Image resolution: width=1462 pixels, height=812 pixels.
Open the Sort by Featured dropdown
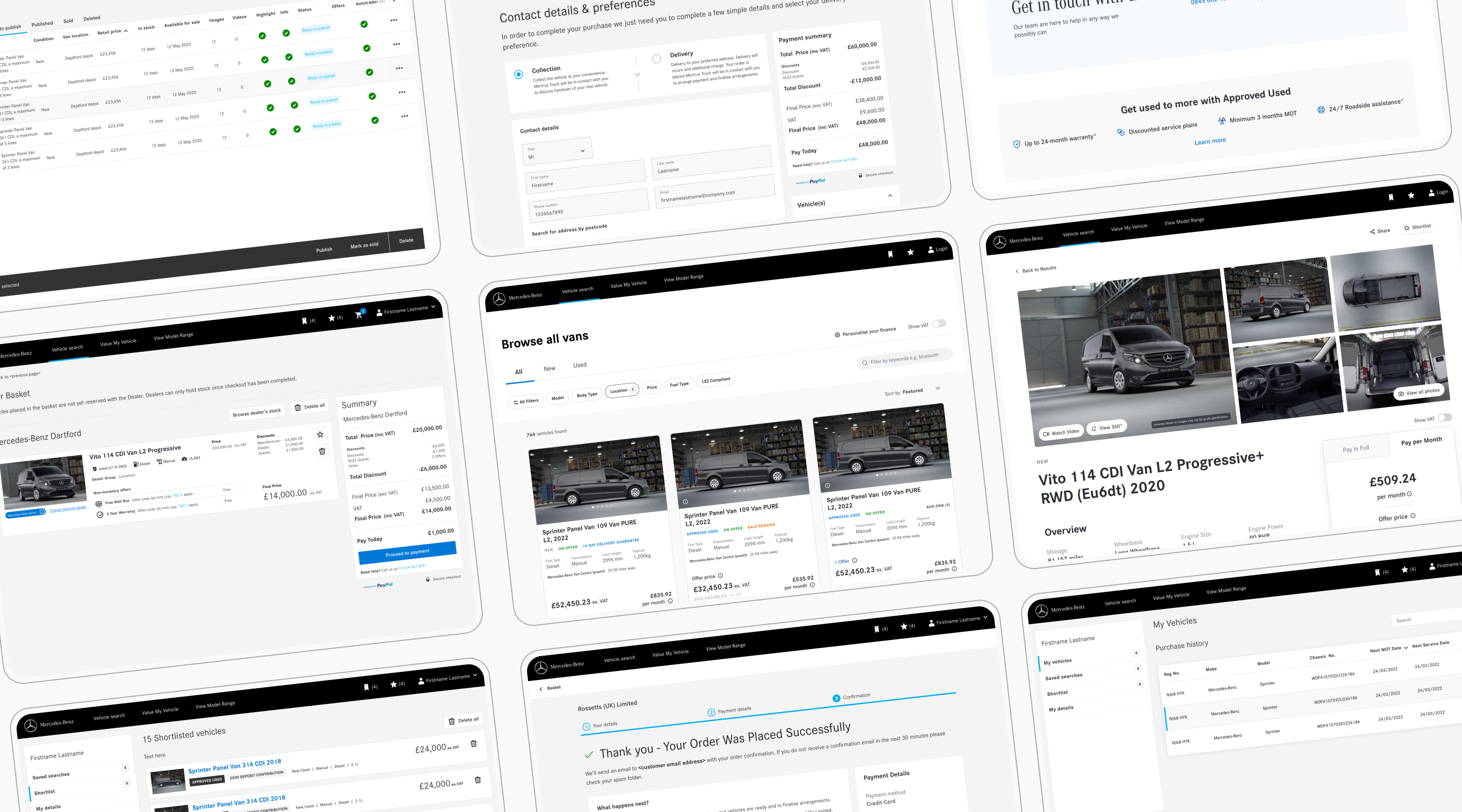pos(913,391)
